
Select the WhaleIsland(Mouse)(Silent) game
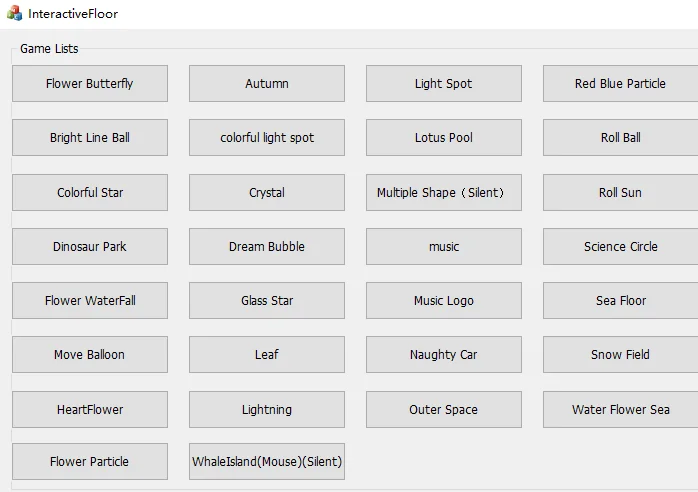tap(267, 462)
